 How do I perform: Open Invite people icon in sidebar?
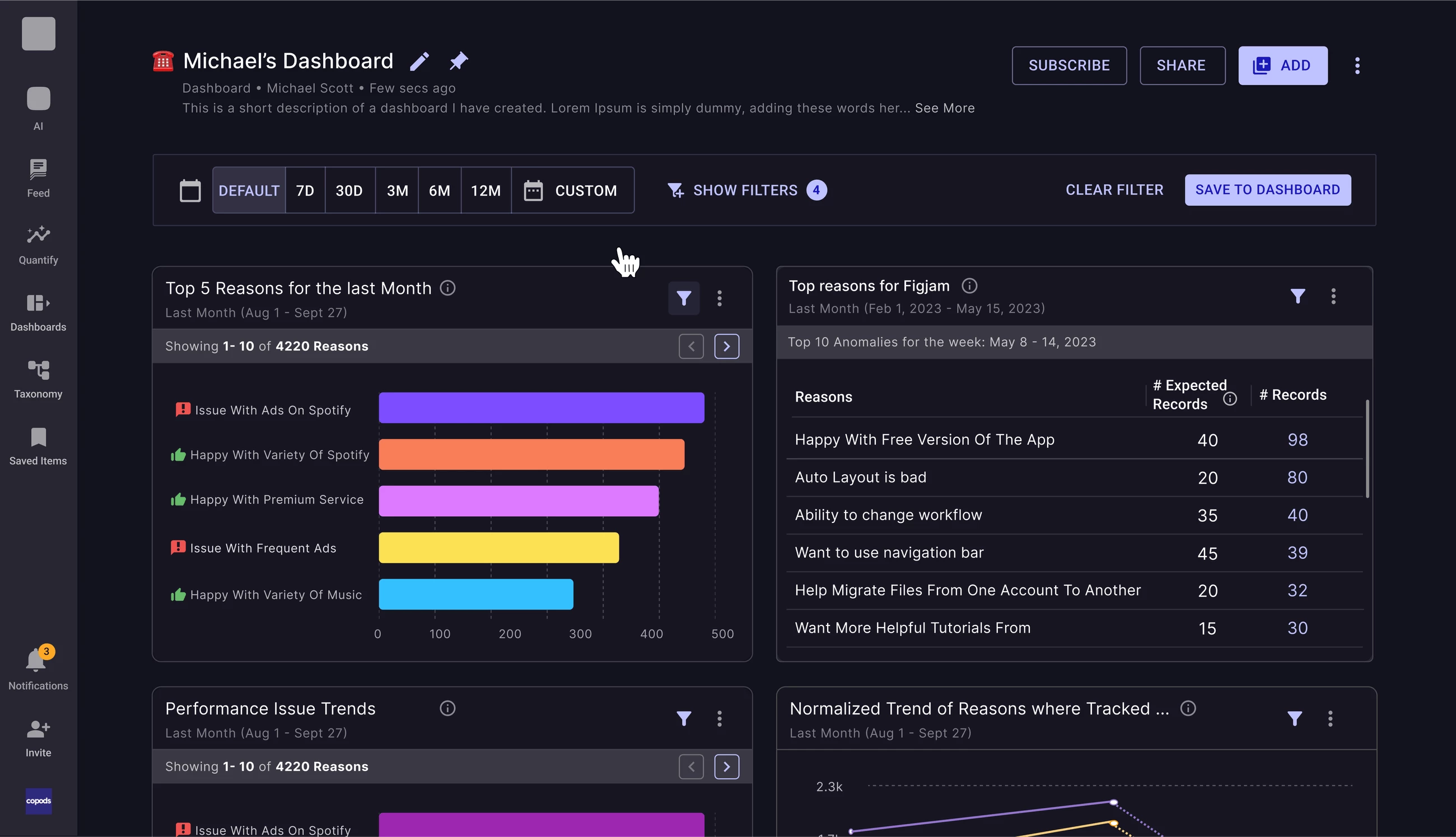pos(38,738)
